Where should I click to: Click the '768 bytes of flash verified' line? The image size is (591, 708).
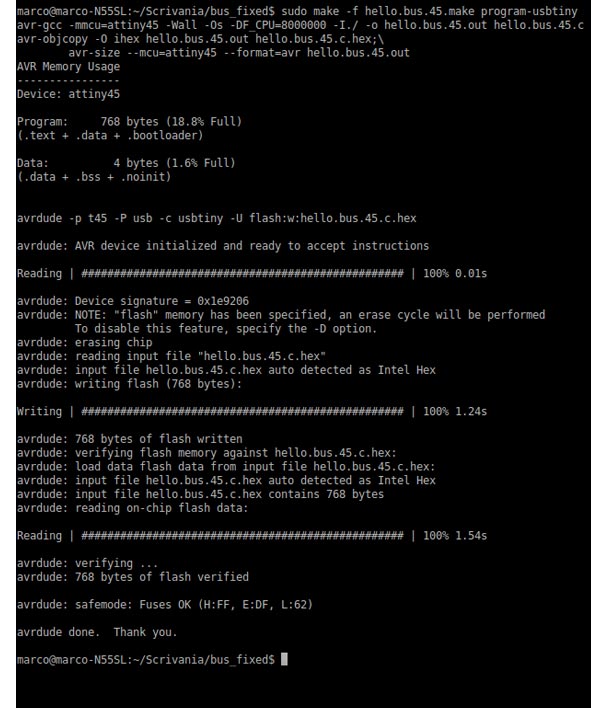133,577
